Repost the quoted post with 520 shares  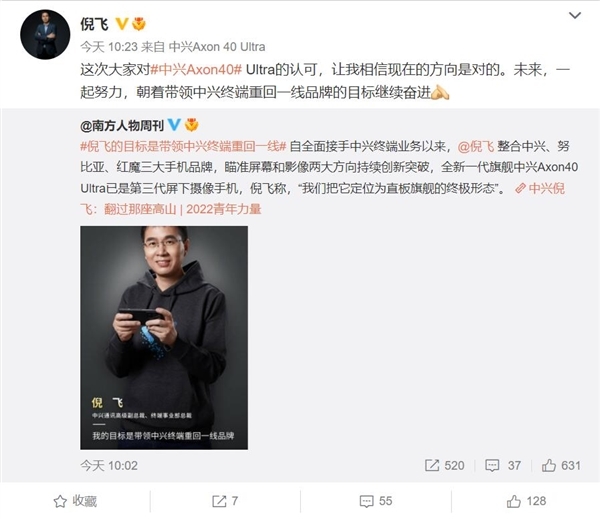444,465
